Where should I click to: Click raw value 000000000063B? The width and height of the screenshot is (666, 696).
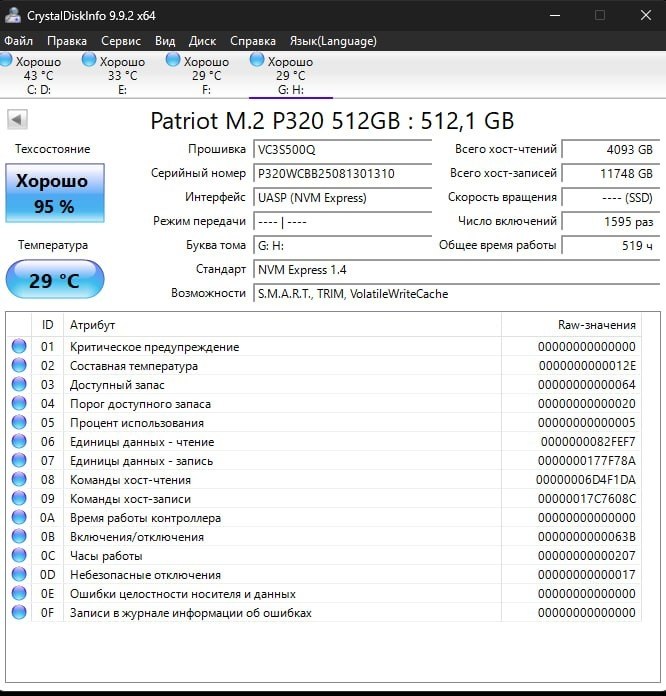587,537
